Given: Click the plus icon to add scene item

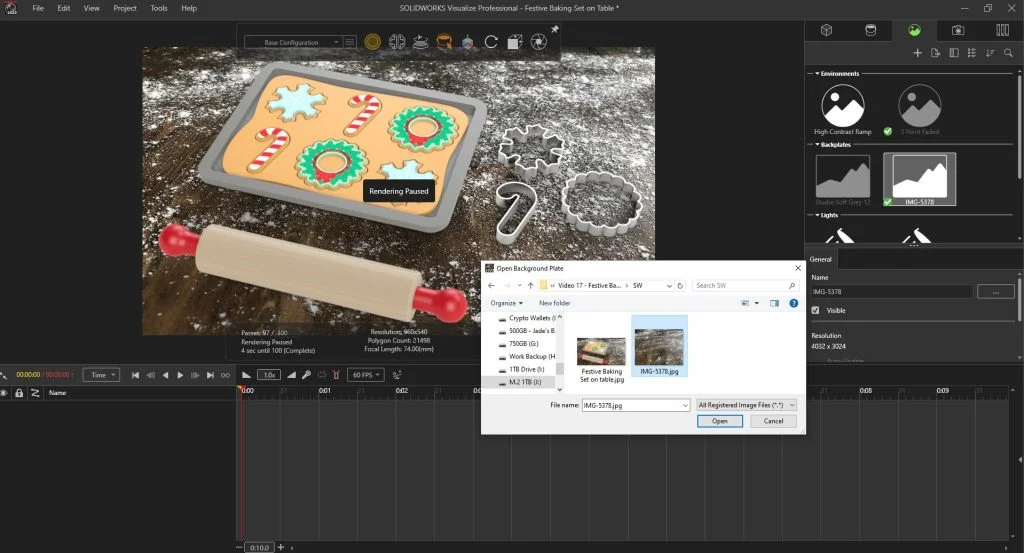Looking at the screenshot, I should pyautogui.click(x=918, y=53).
